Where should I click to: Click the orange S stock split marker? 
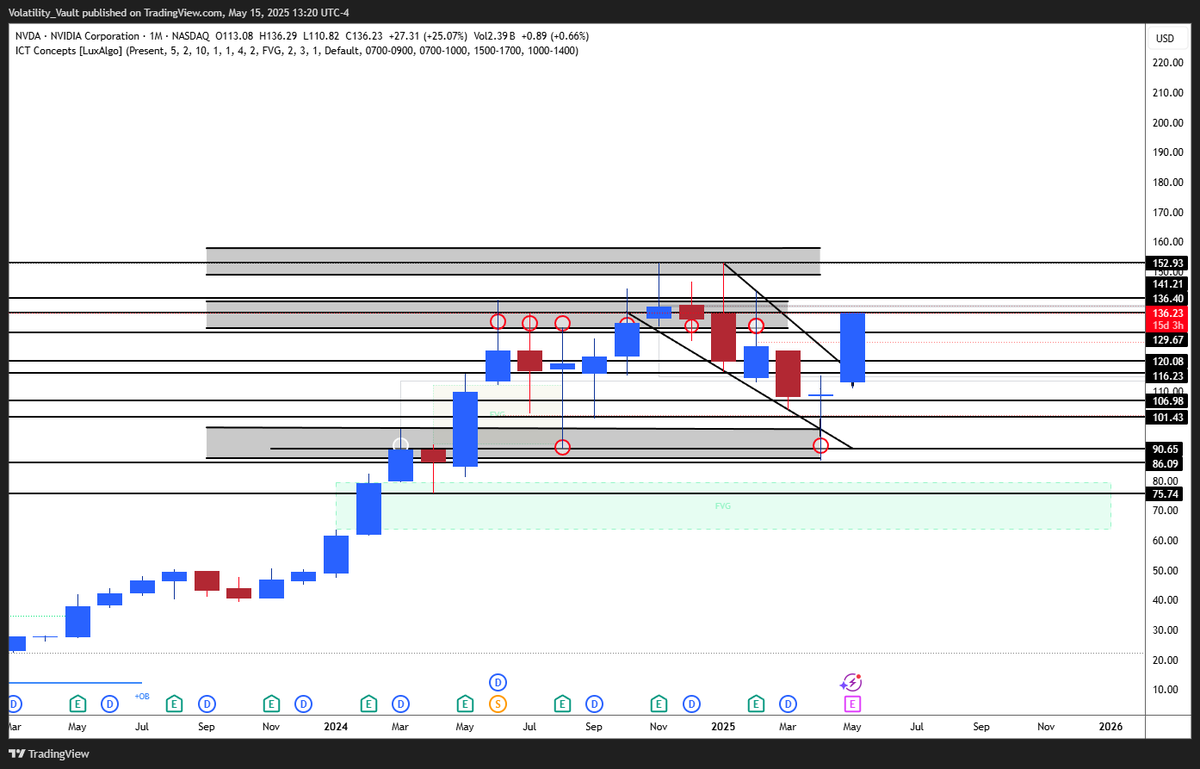497,703
